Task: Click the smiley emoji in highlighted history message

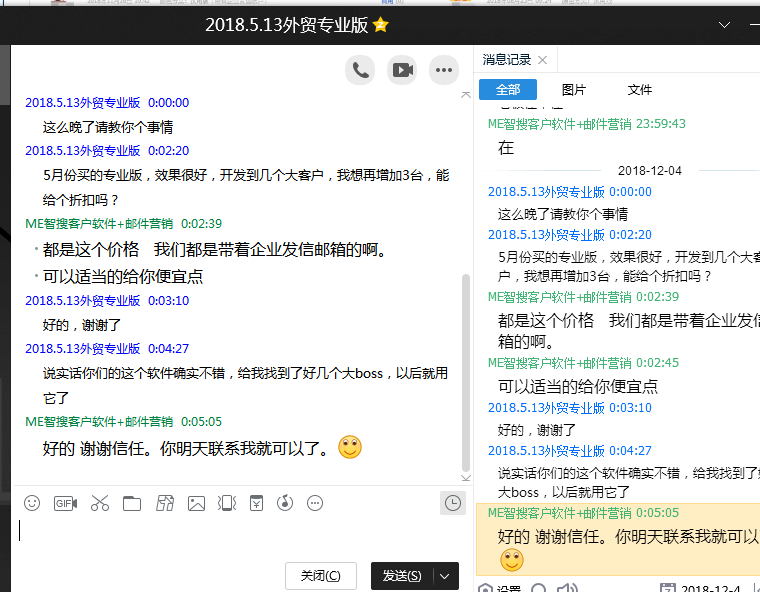Action: tap(512, 560)
